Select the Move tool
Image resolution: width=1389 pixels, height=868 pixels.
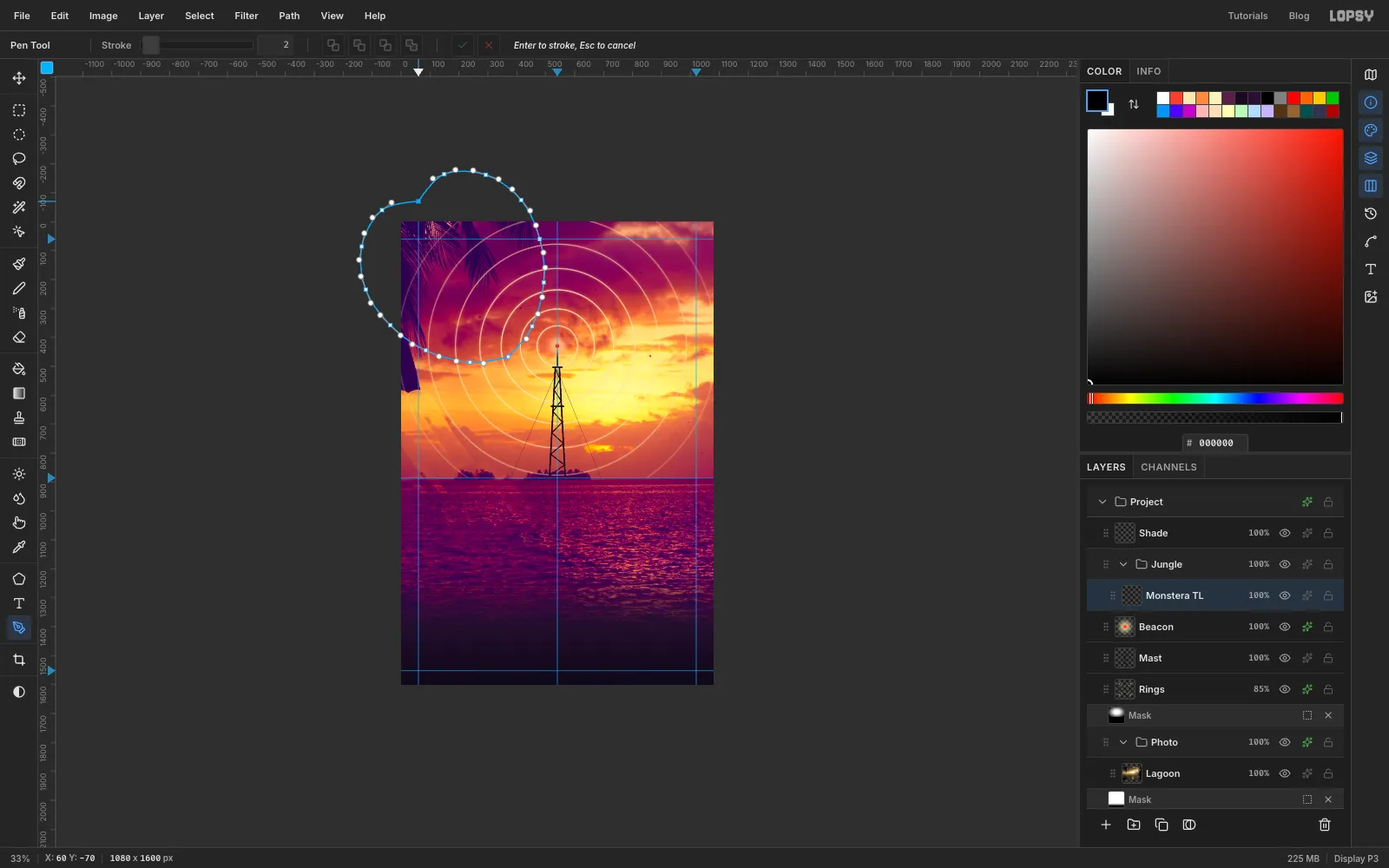19,78
